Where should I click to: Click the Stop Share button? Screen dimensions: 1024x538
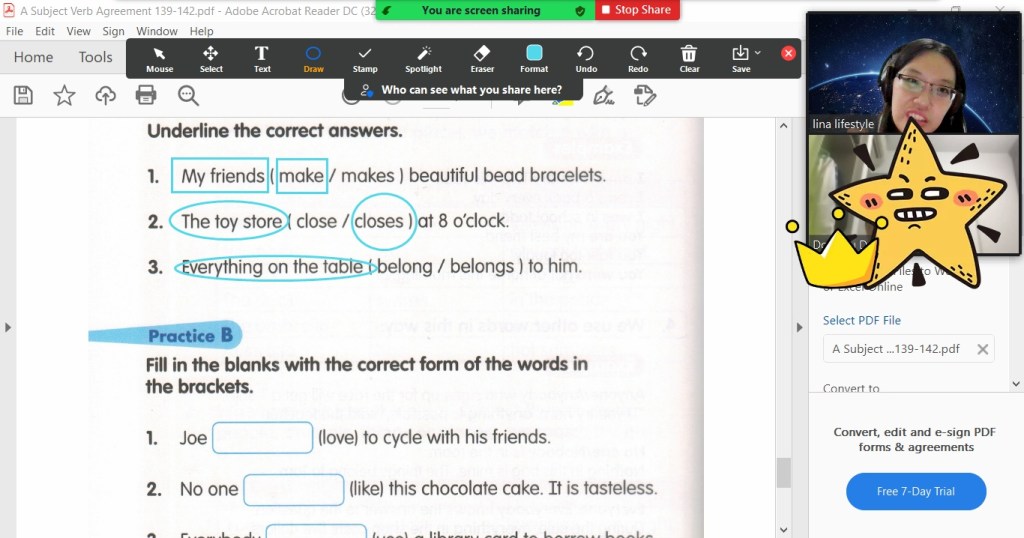pyautogui.click(x=636, y=10)
